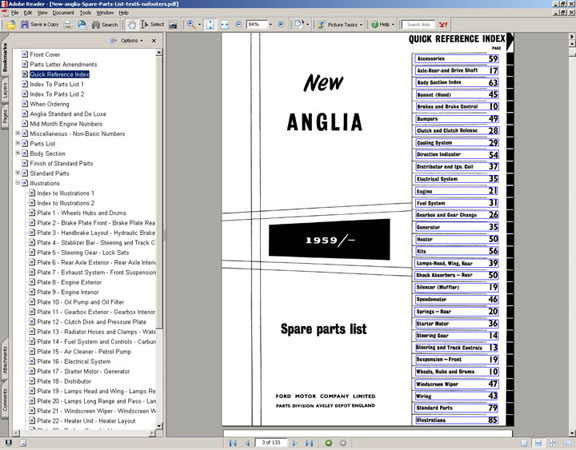Switch to Continuous page layout
Viewport: 576px width, 450px height.
pos(538,443)
